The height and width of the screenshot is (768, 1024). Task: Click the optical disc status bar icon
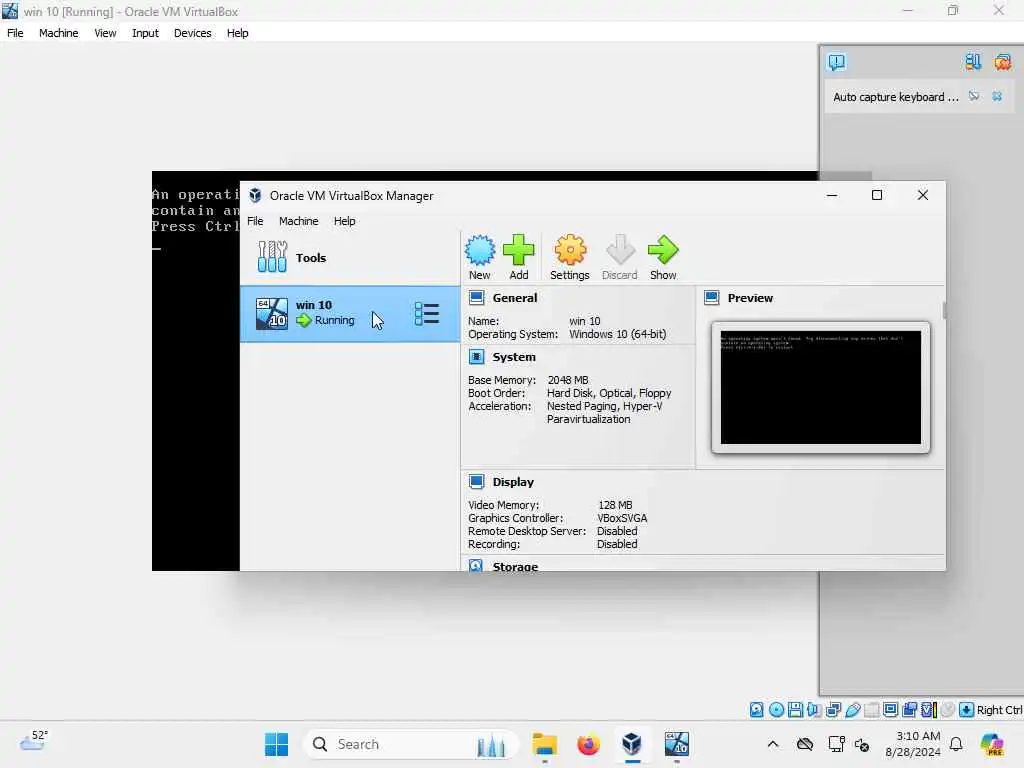[776, 710]
